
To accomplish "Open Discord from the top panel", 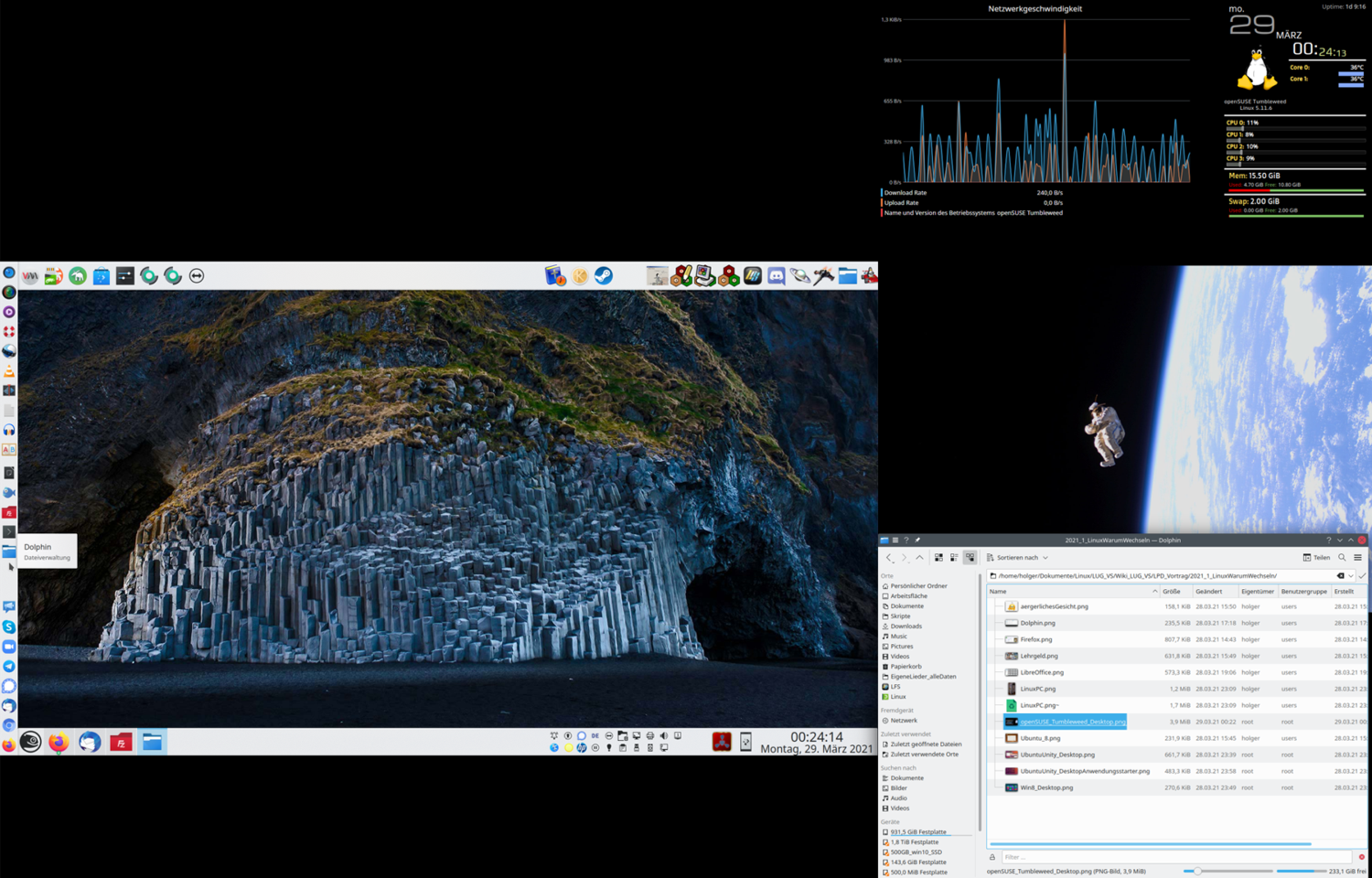I will [x=777, y=276].
